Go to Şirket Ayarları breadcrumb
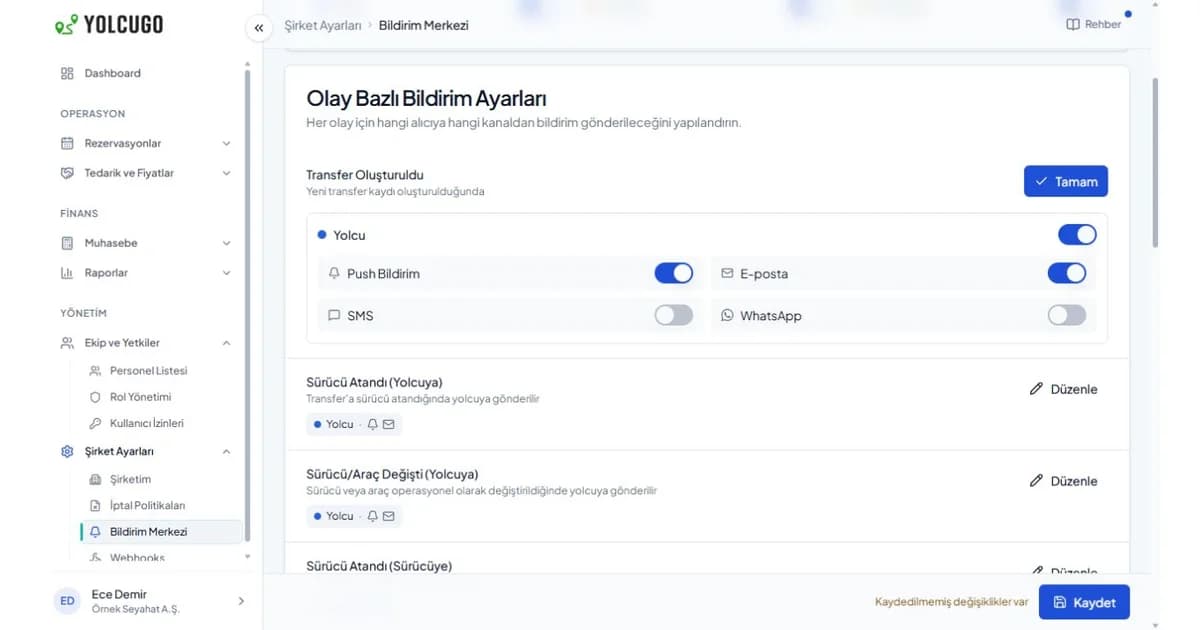This screenshot has height=630, width=1200. 323,25
